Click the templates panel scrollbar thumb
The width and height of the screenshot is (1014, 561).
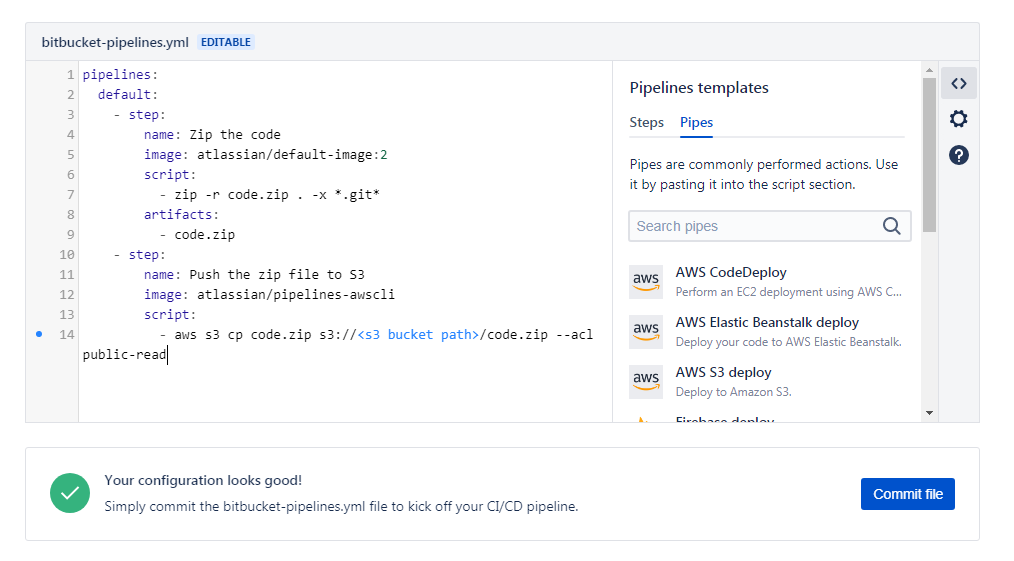(929, 154)
